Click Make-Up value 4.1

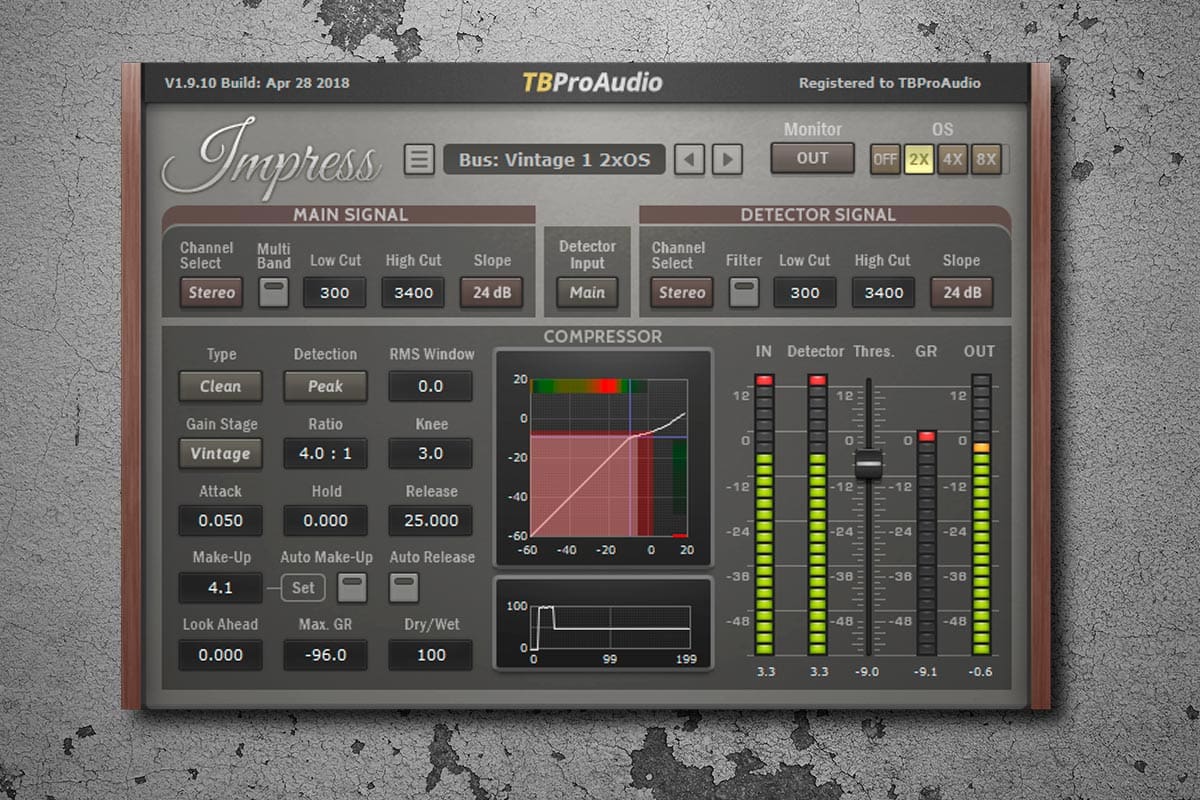point(220,587)
